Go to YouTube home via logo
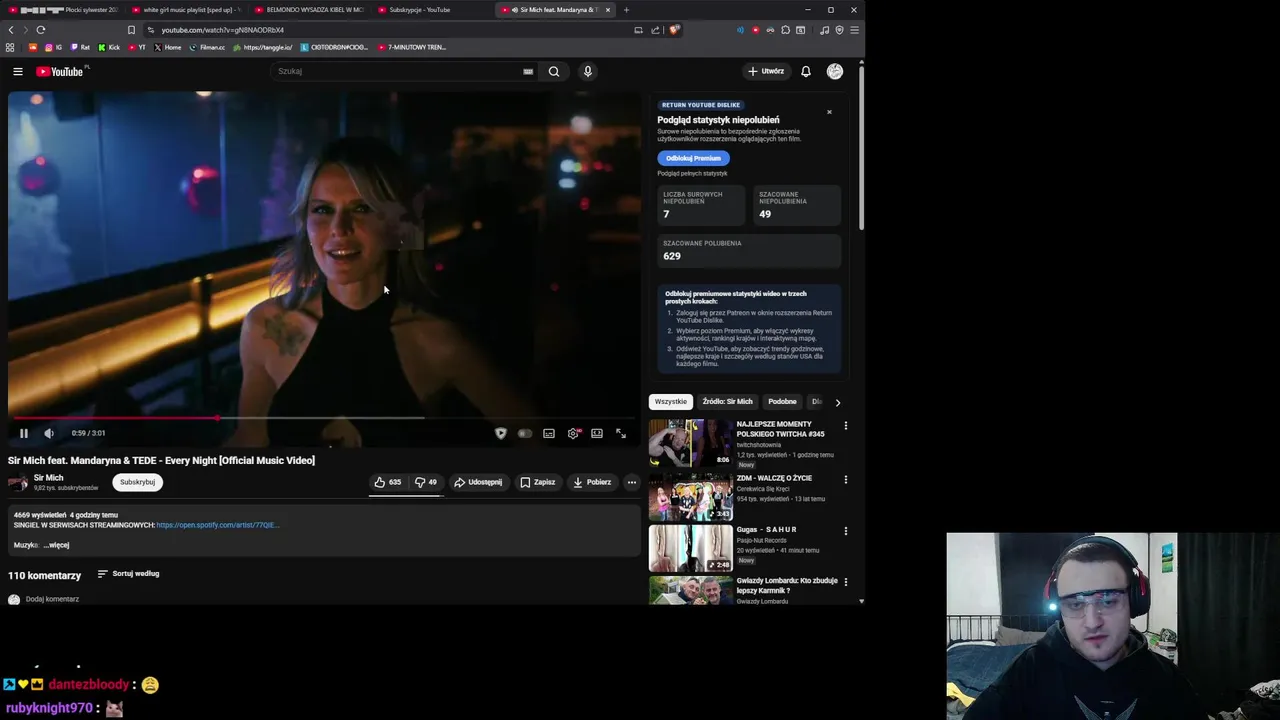Image resolution: width=1280 pixels, height=720 pixels. coord(60,71)
